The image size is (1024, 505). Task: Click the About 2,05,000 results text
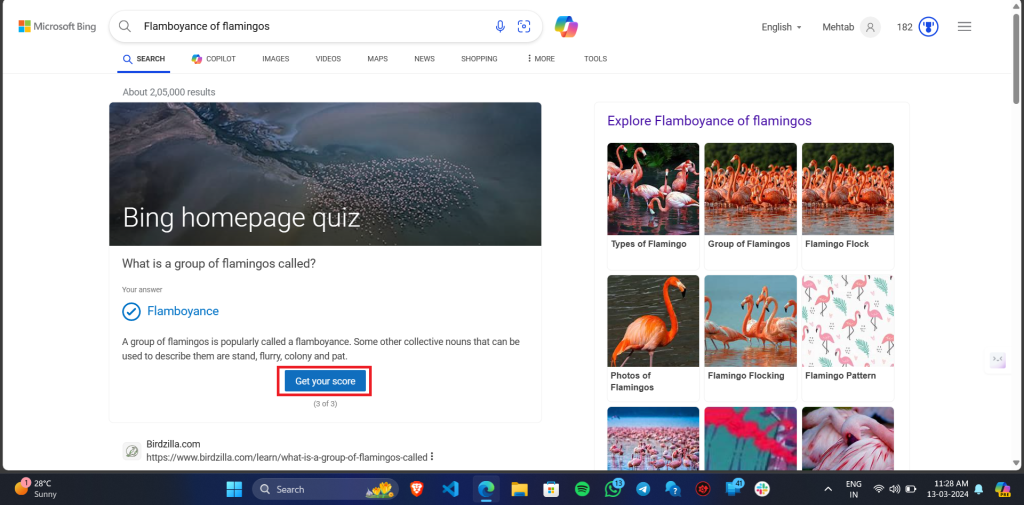pyautogui.click(x=168, y=92)
